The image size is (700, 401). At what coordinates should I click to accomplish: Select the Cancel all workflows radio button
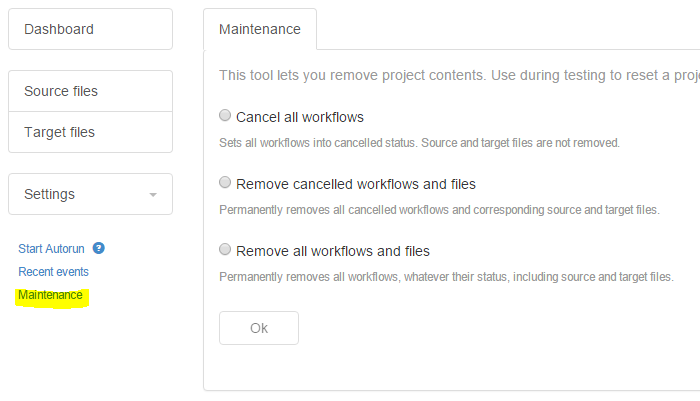(225, 116)
